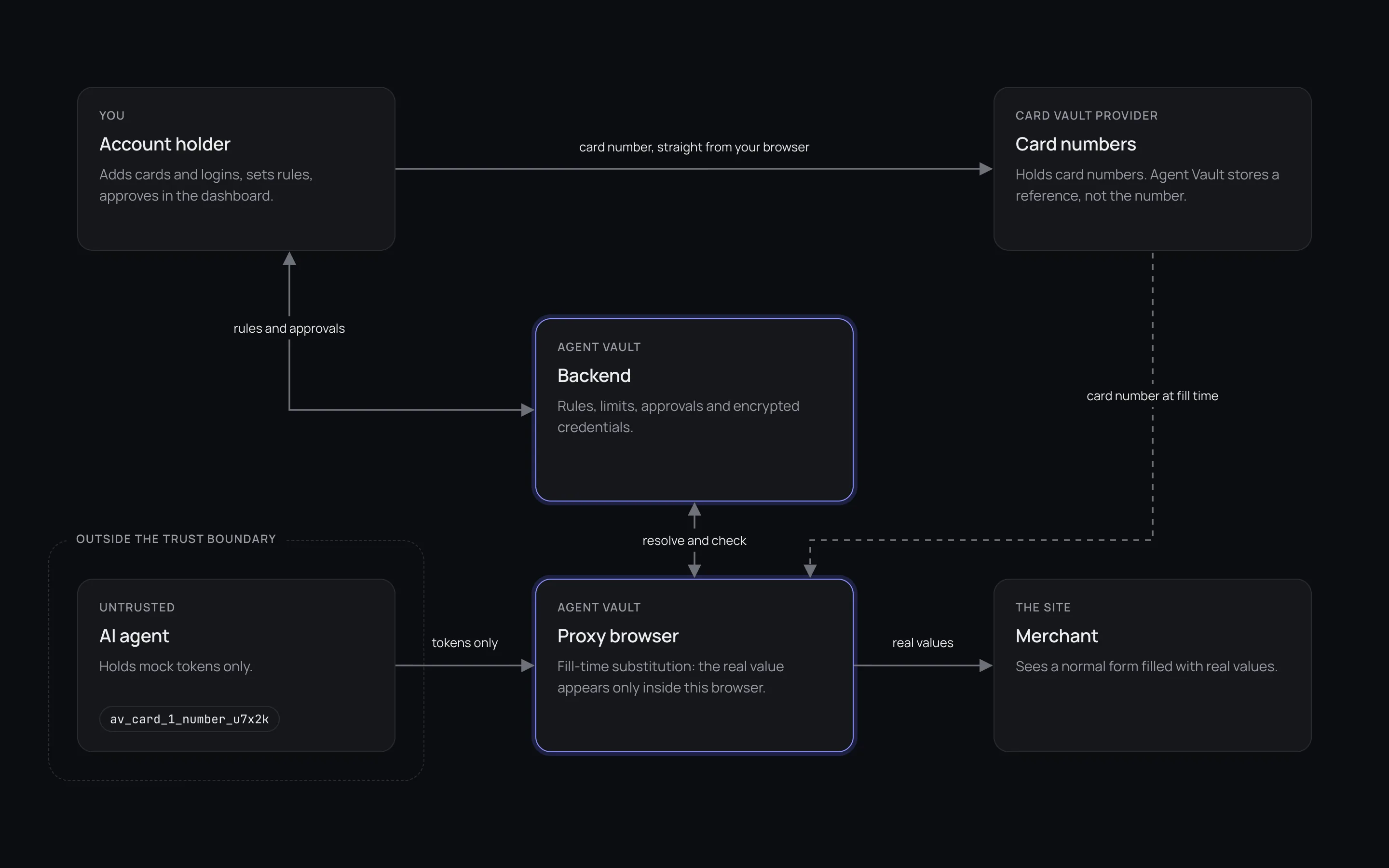Click the "Fill-time substitution" description text
The height and width of the screenshot is (868, 1389).
click(x=670, y=677)
